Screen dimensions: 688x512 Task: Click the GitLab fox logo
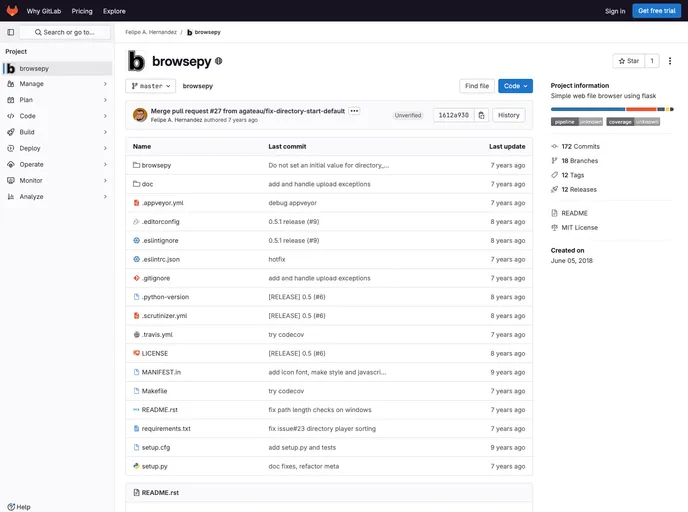(x=12, y=11)
